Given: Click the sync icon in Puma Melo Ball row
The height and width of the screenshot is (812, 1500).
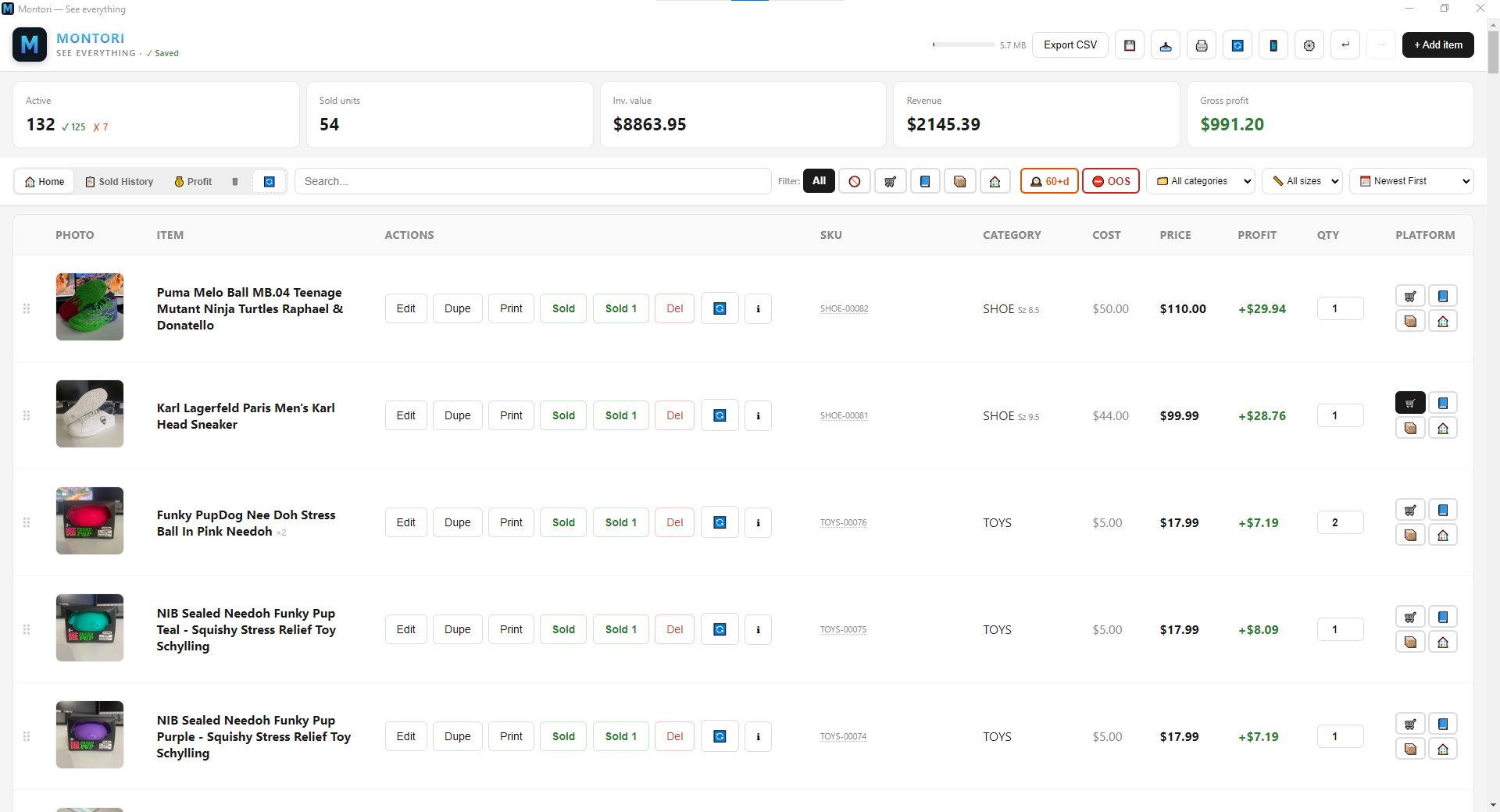Looking at the screenshot, I should pyautogui.click(x=720, y=308).
